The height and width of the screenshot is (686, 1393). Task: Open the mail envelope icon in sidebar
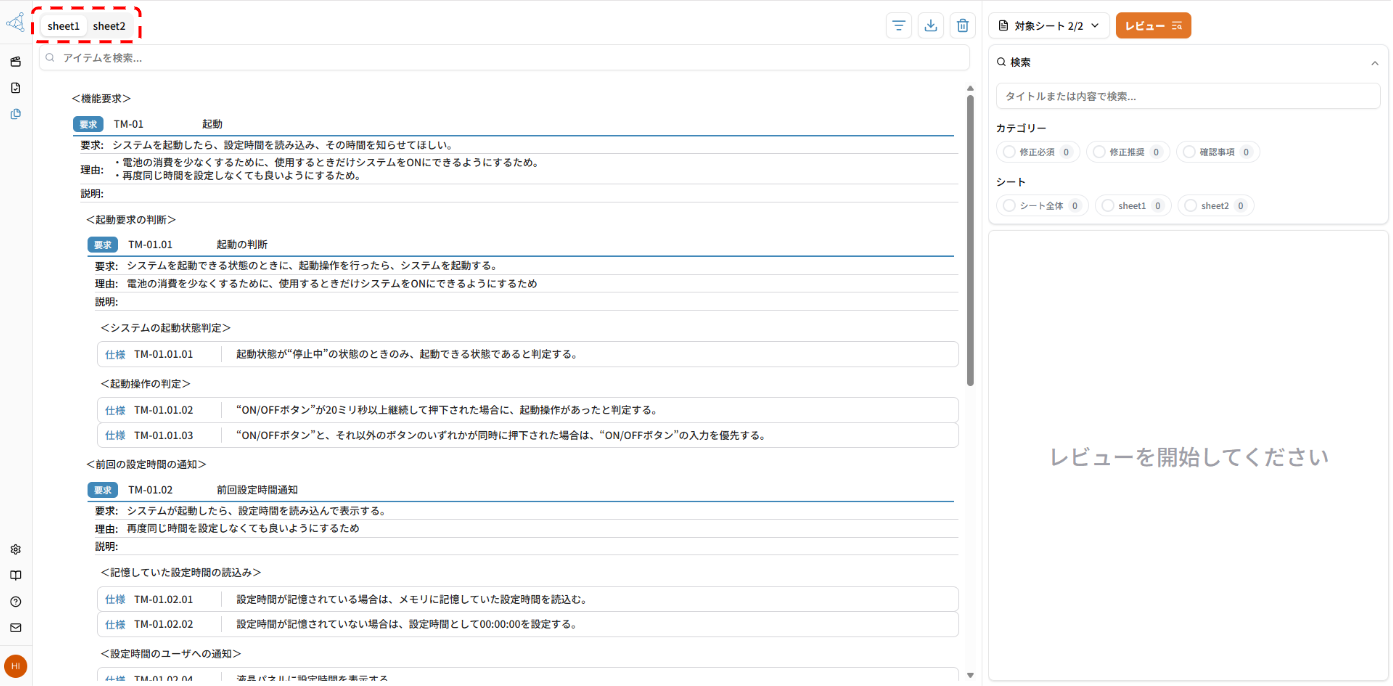(14, 627)
